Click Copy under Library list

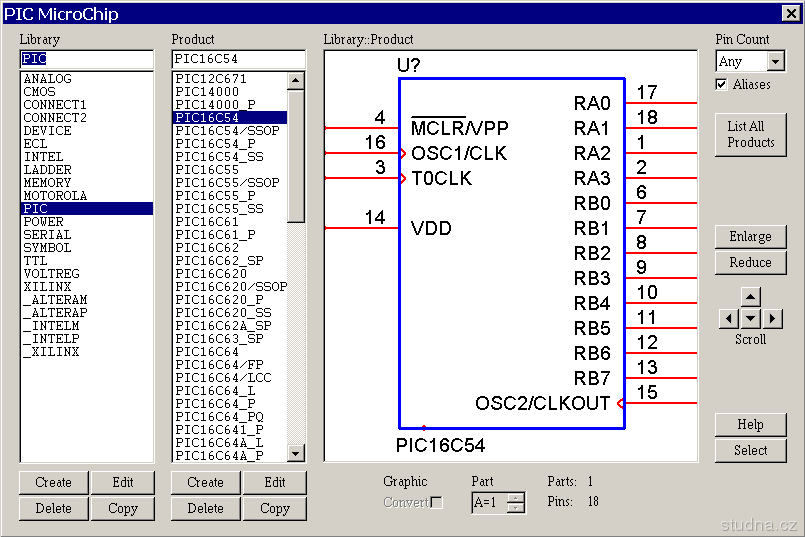123,508
